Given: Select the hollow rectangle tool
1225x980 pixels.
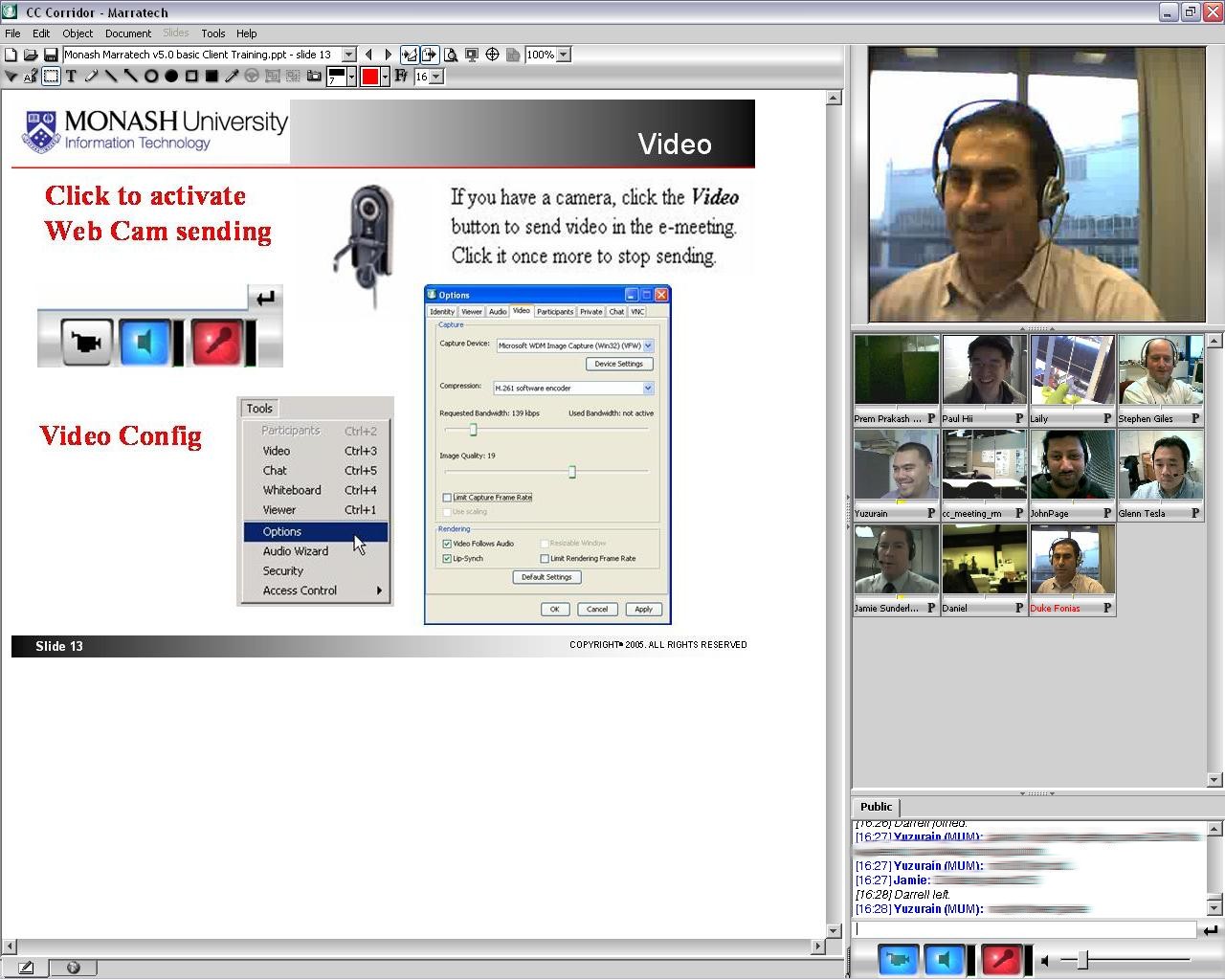Looking at the screenshot, I should pyautogui.click(x=191, y=76).
